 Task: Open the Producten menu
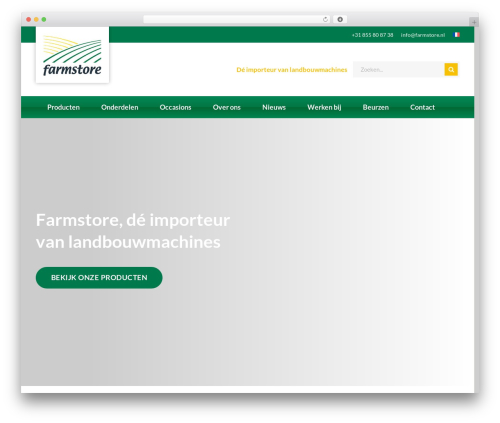(x=63, y=107)
